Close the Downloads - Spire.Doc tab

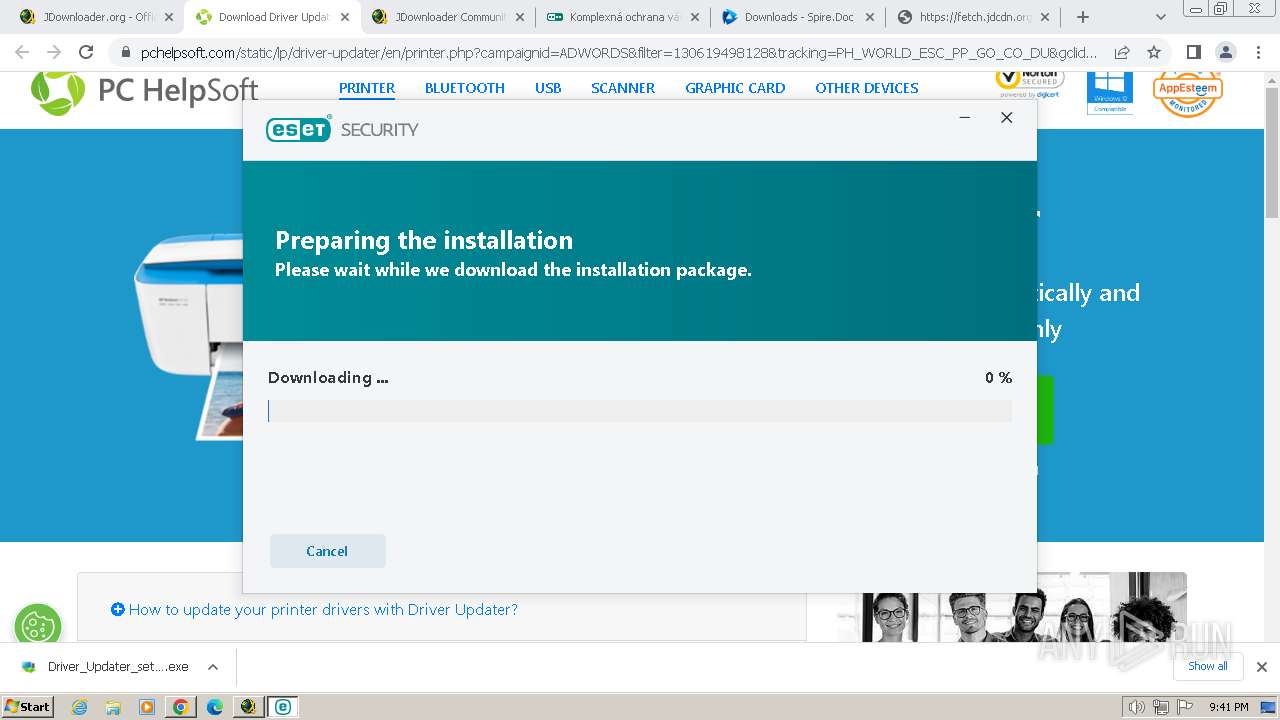[x=869, y=17]
